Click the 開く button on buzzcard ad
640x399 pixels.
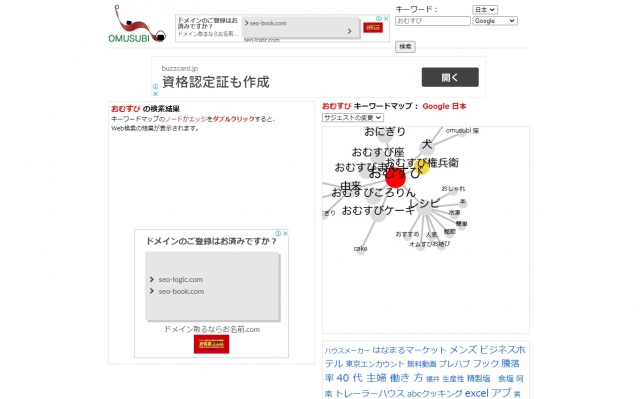click(450, 77)
